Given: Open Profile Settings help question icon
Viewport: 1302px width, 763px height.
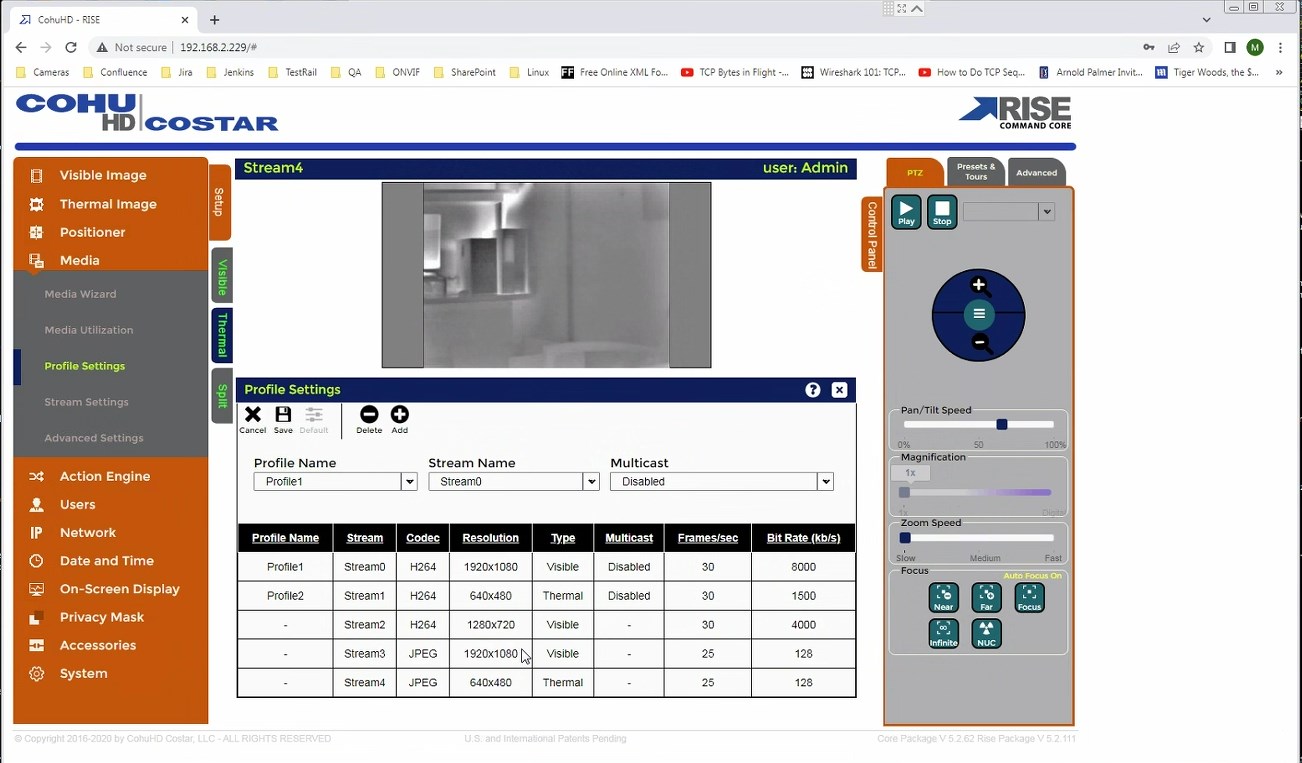Looking at the screenshot, I should tap(813, 390).
